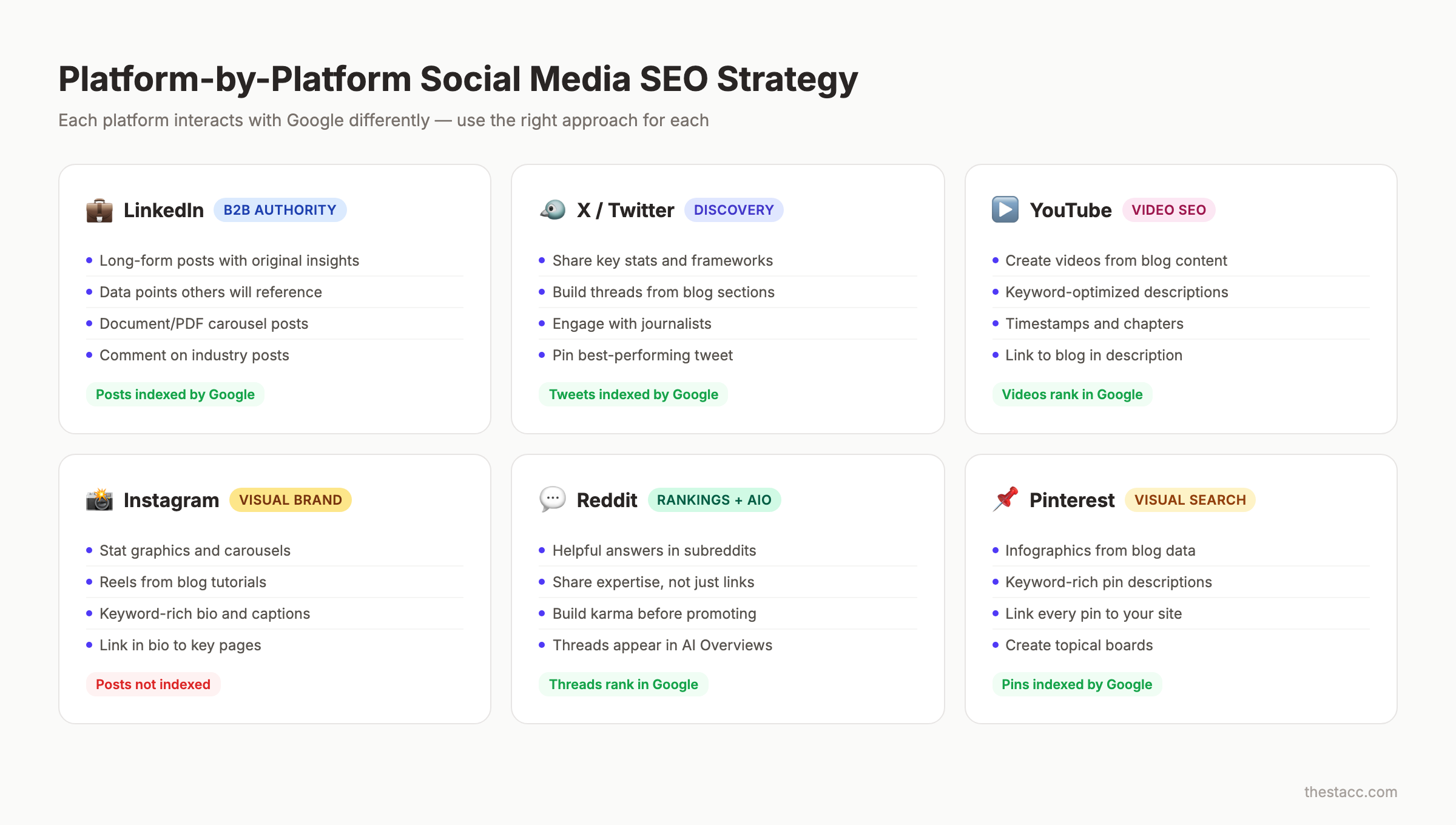The width and height of the screenshot is (1456, 825).
Task: Click the YouTube play button icon
Action: tap(1005, 210)
